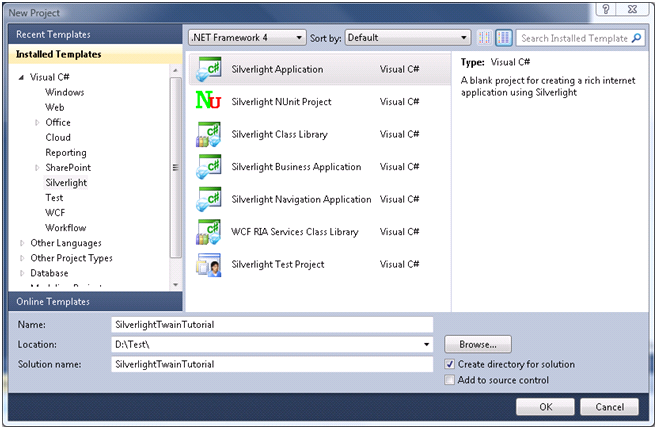Screen dimensions: 657x429
Task: Expand the Office tree node
Action: click(x=37, y=123)
